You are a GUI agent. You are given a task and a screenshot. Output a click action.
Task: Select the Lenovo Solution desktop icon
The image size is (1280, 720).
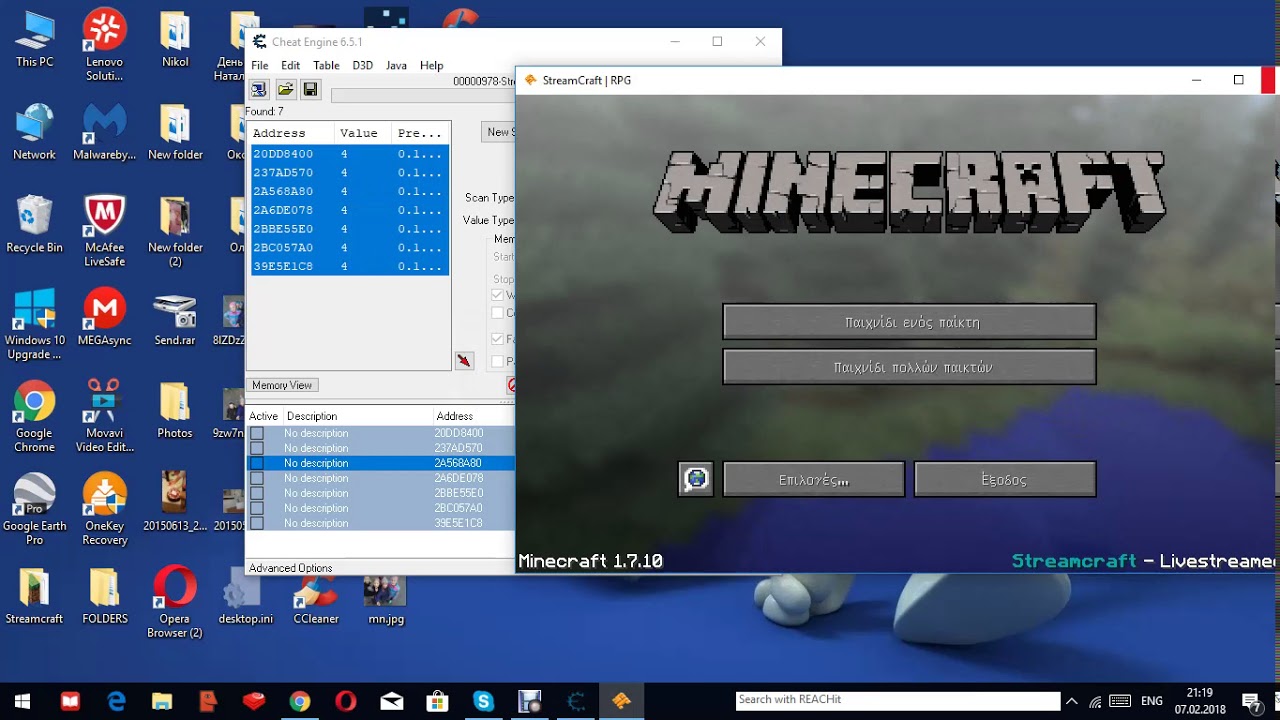(x=104, y=45)
